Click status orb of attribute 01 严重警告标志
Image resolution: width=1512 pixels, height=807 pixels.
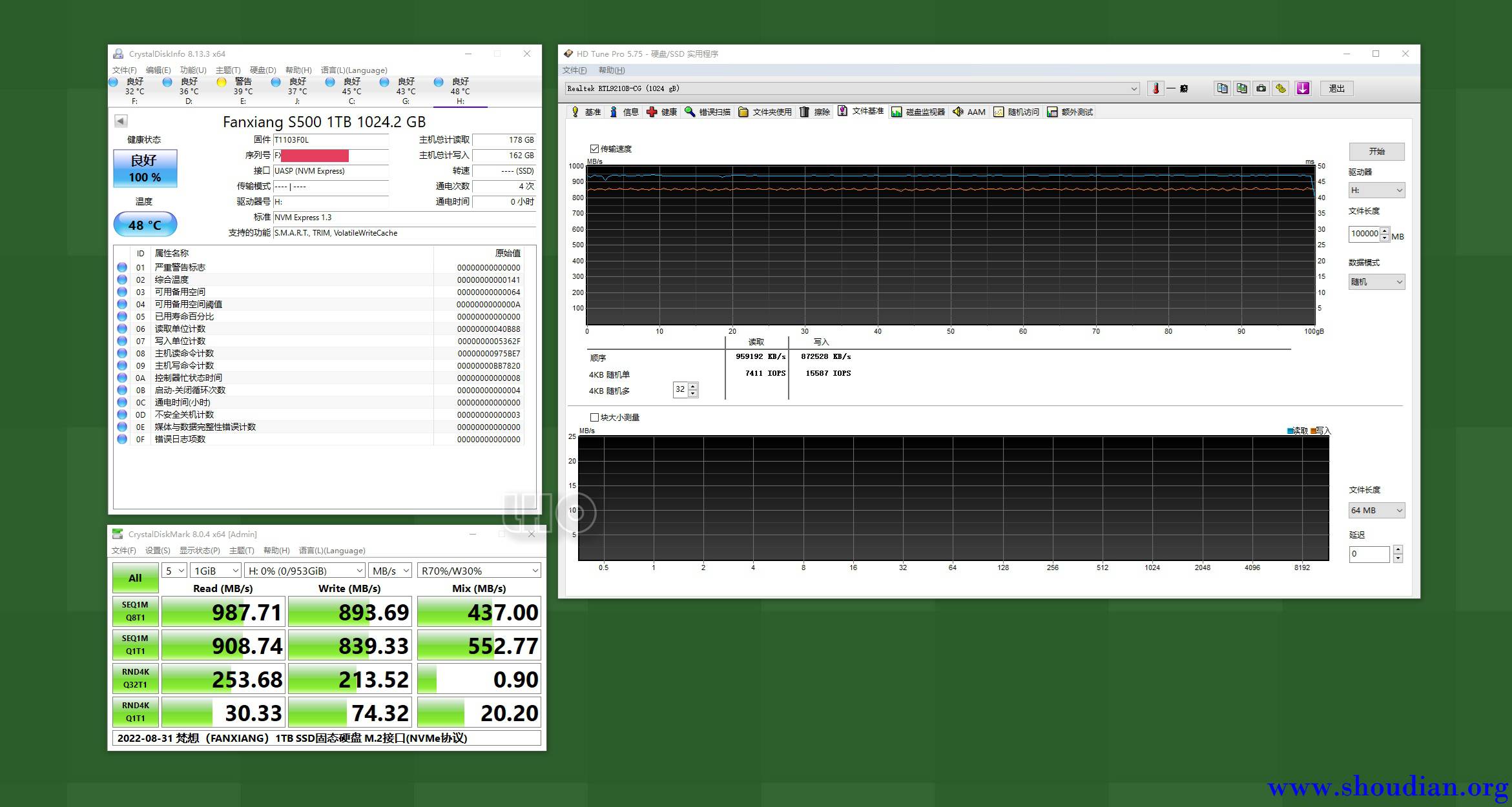click(x=121, y=267)
